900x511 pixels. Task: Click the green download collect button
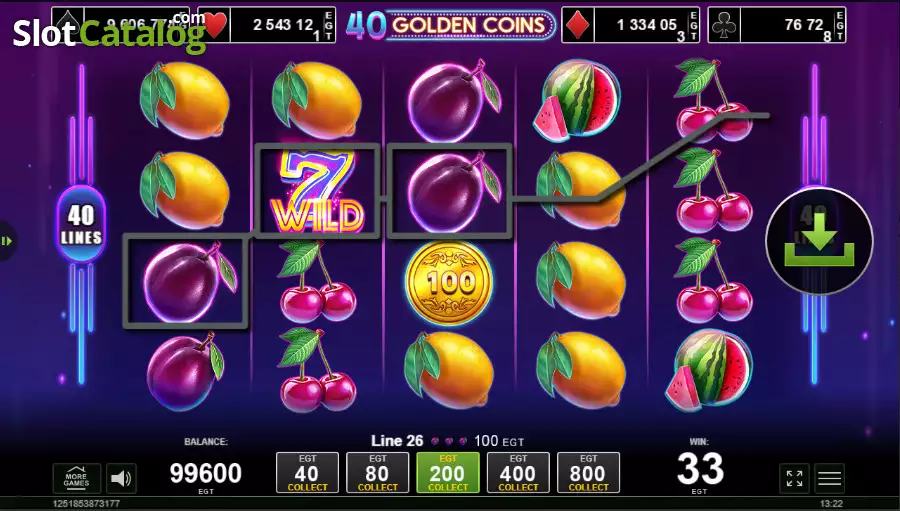(x=819, y=241)
